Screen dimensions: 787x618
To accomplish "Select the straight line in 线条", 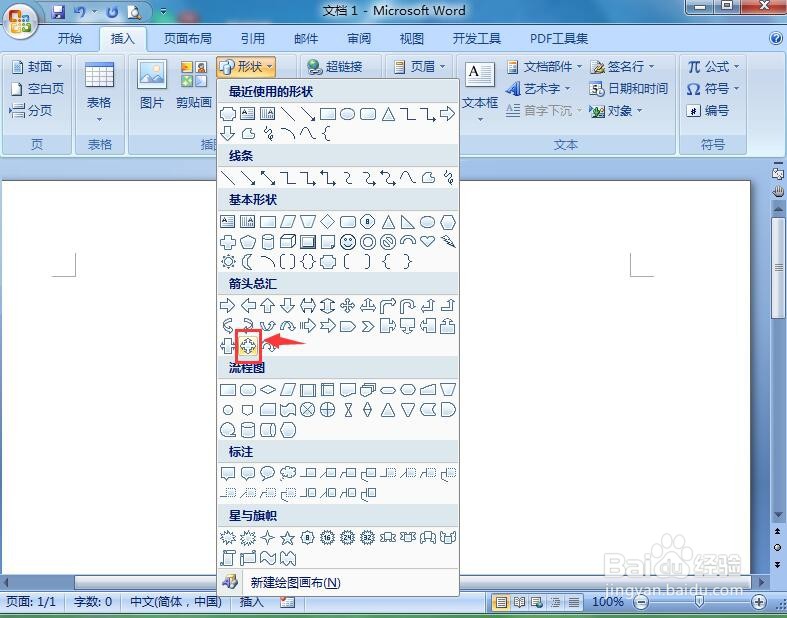I will [x=228, y=177].
